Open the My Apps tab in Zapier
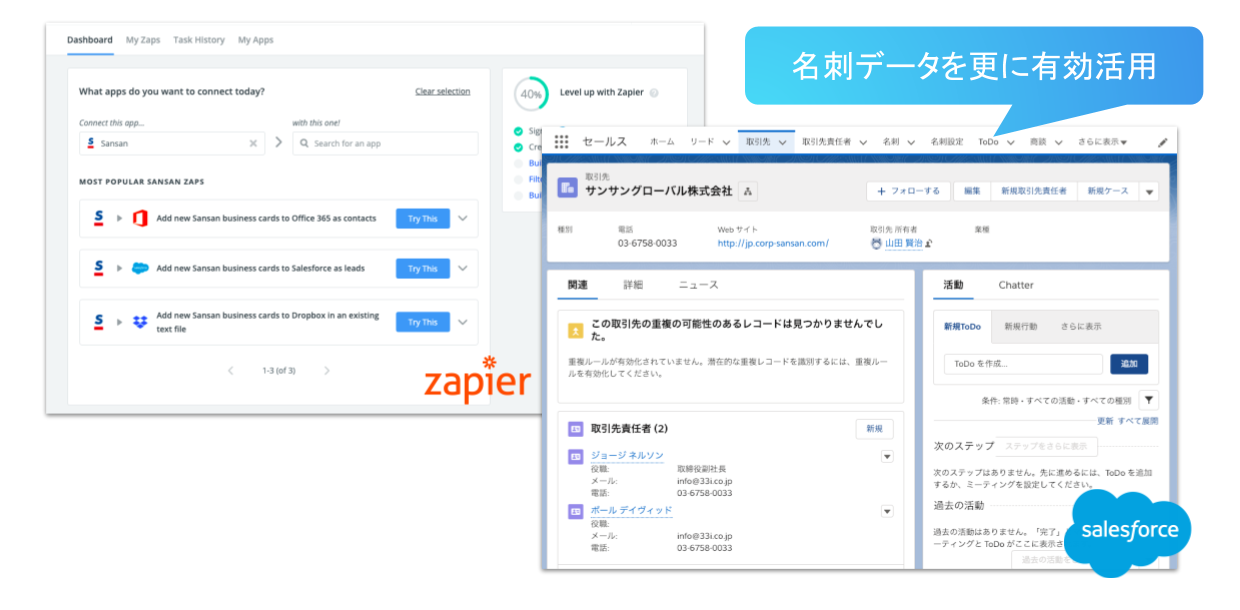This screenshot has height=610, width=1240. [256, 40]
